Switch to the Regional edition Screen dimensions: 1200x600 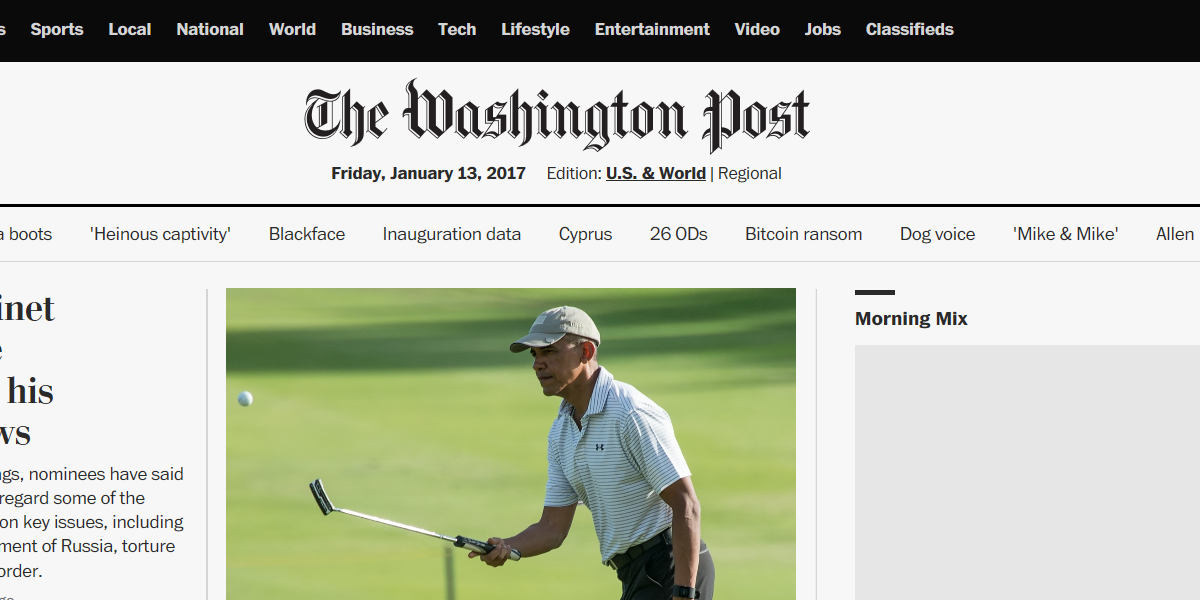750,173
